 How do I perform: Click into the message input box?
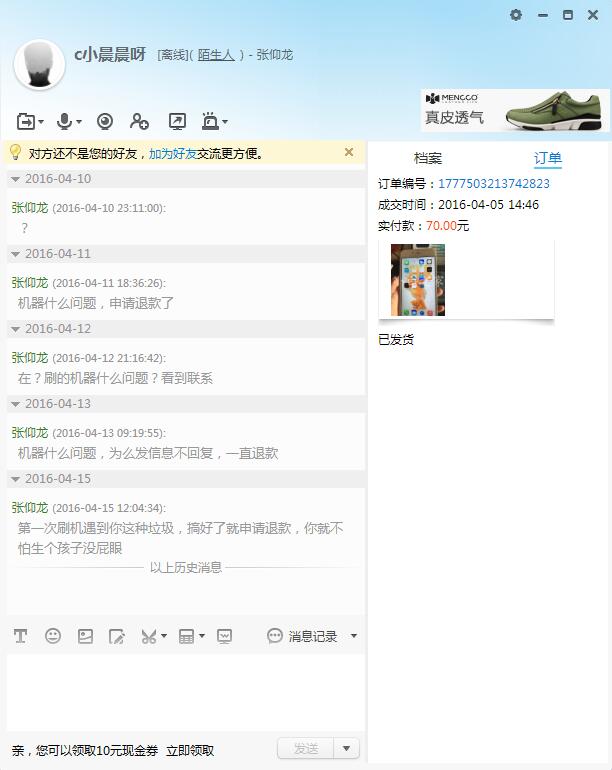click(x=186, y=692)
